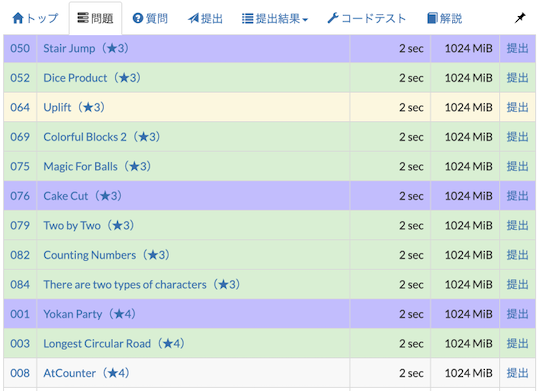This screenshot has height=391, width=540.
Task: Click problem number 082
Action: pos(20,255)
